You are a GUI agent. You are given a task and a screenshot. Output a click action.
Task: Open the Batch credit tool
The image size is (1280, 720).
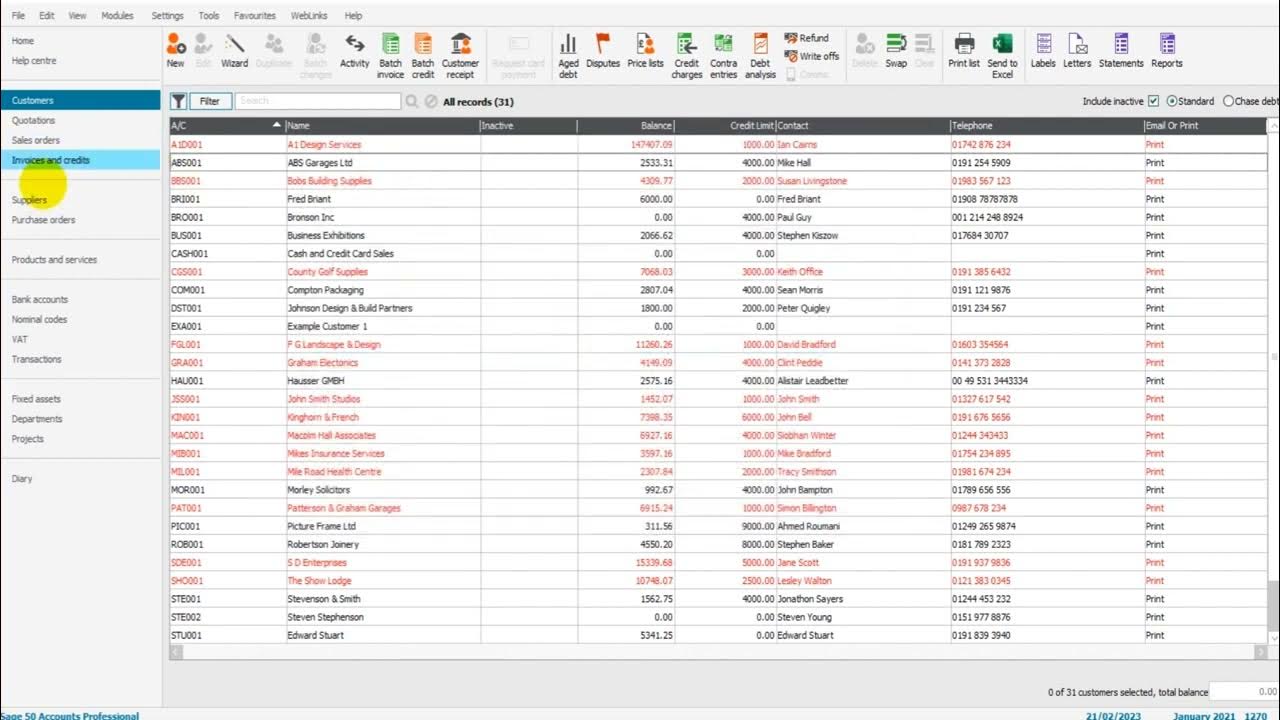[423, 56]
